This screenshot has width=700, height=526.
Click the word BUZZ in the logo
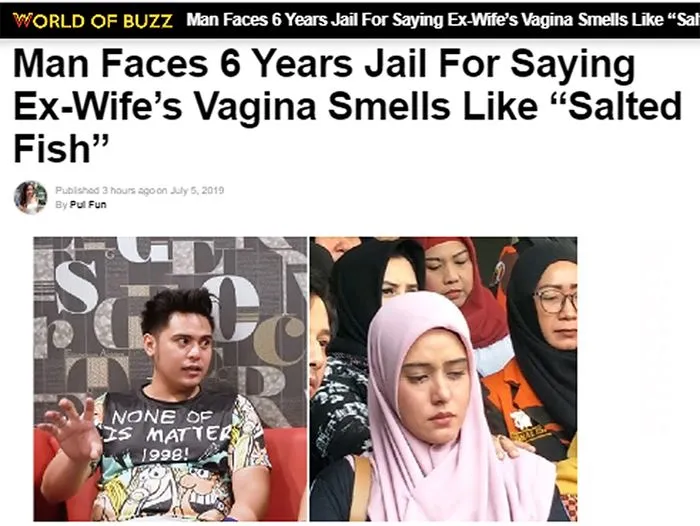(148, 21)
